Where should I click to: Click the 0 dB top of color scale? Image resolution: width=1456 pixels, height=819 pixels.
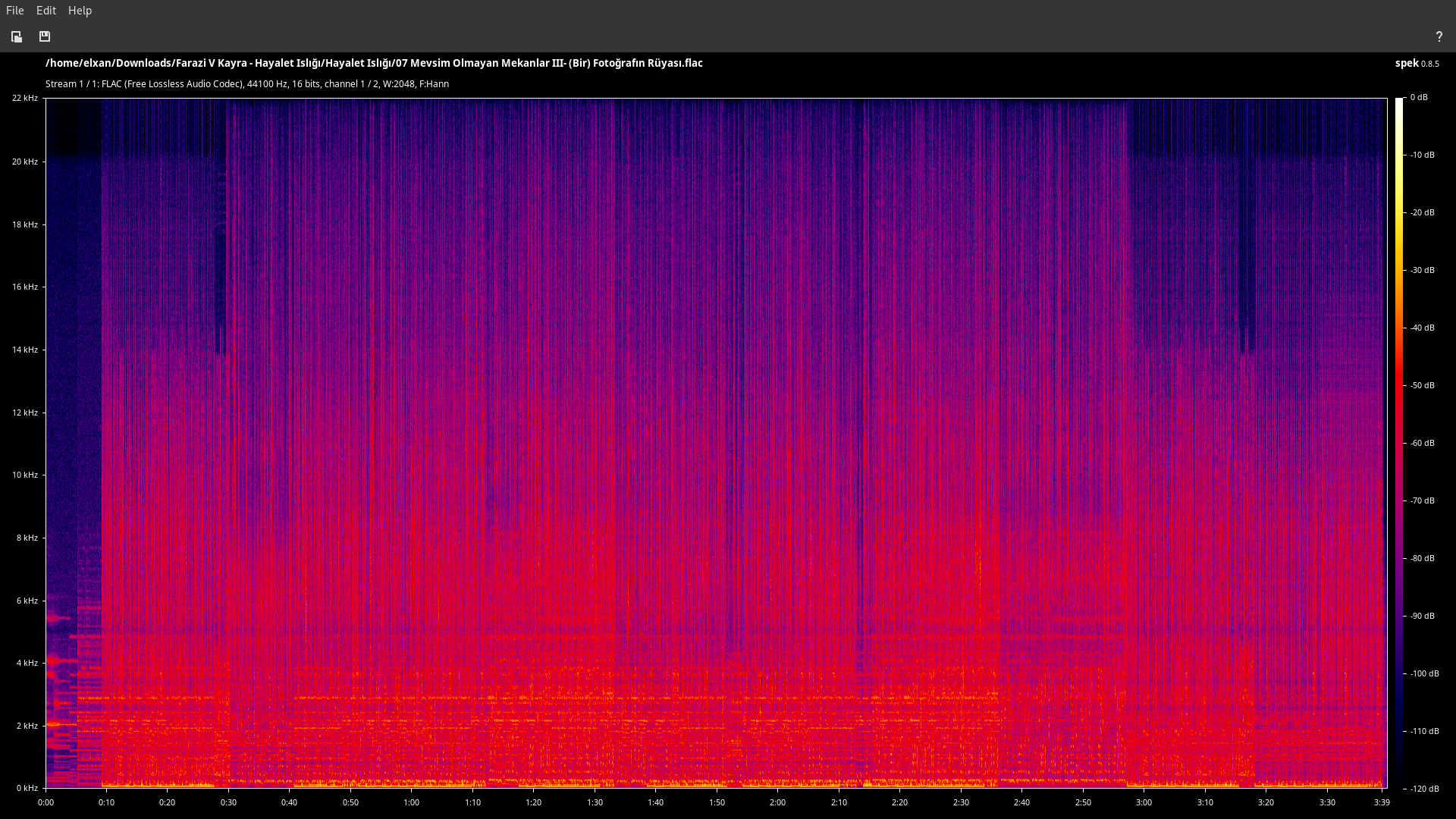click(x=1418, y=97)
